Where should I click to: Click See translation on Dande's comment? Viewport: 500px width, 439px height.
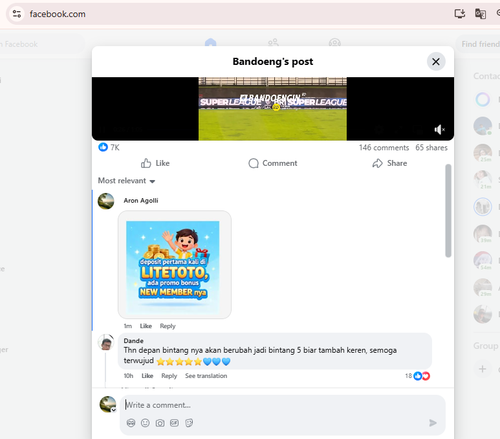click(206, 376)
